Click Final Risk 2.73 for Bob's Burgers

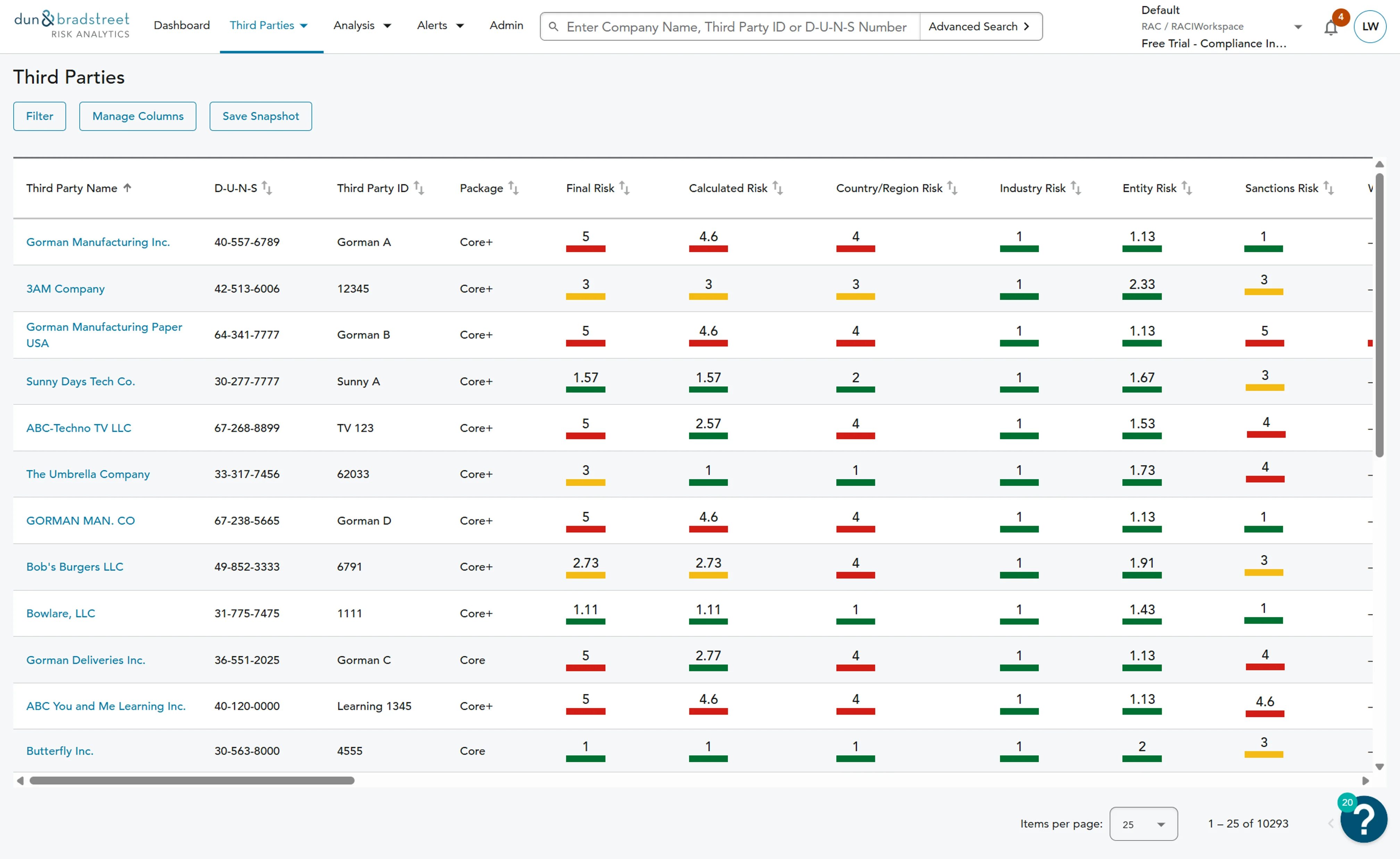(x=585, y=563)
